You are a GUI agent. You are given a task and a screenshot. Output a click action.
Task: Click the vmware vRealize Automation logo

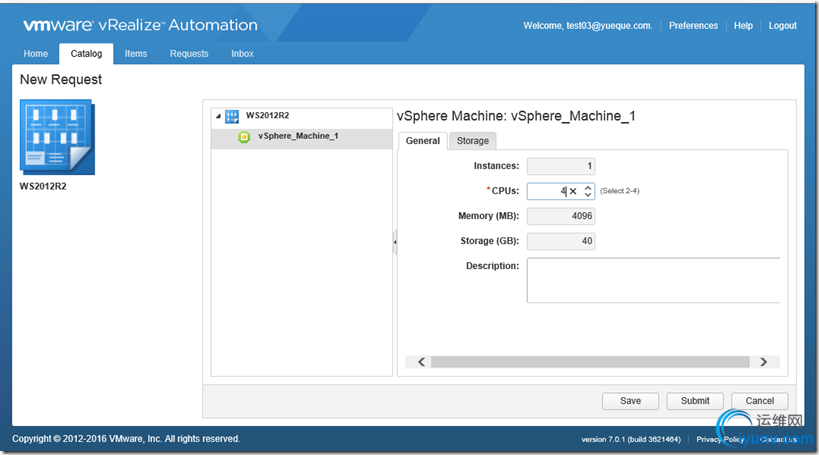[x=141, y=25]
